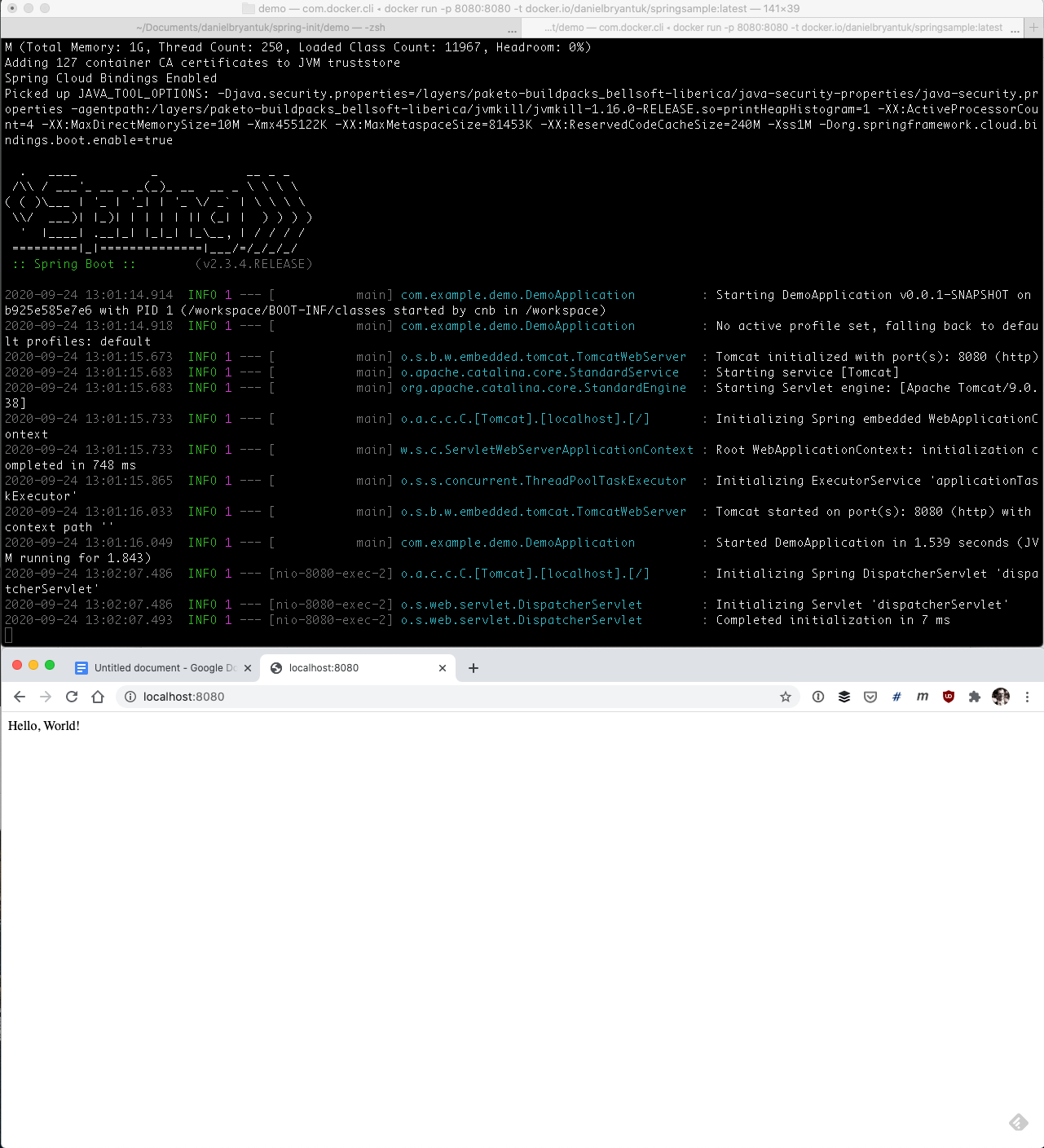Click the terminal cursor block at the prompt
This screenshot has height=1148, width=1044.
pyautogui.click(x=8, y=636)
